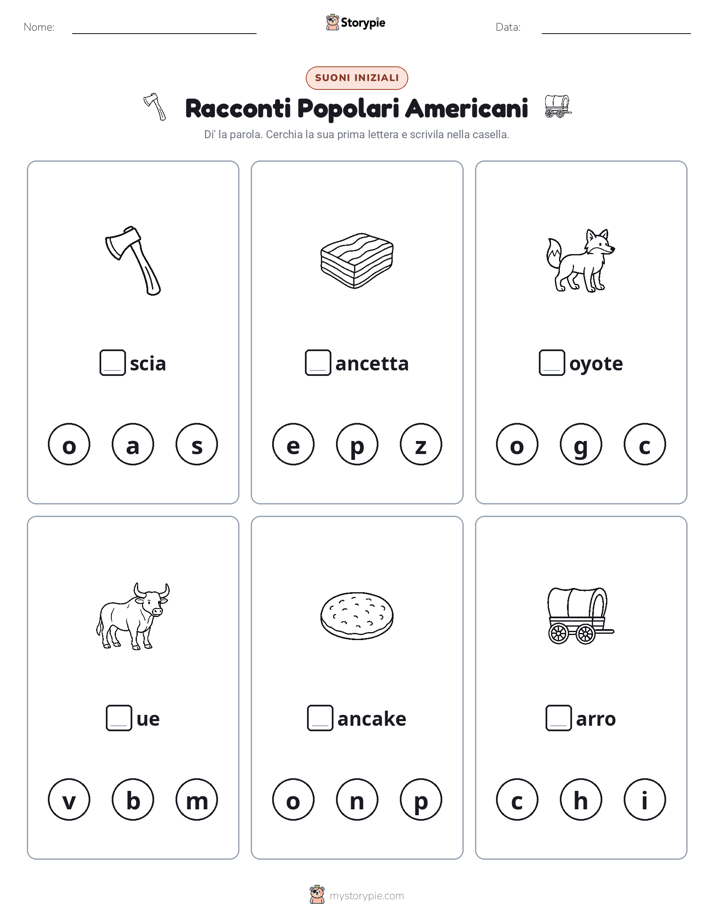Choose letter 'a' under the axe card
714x924 pixels.
coord(133,444)
